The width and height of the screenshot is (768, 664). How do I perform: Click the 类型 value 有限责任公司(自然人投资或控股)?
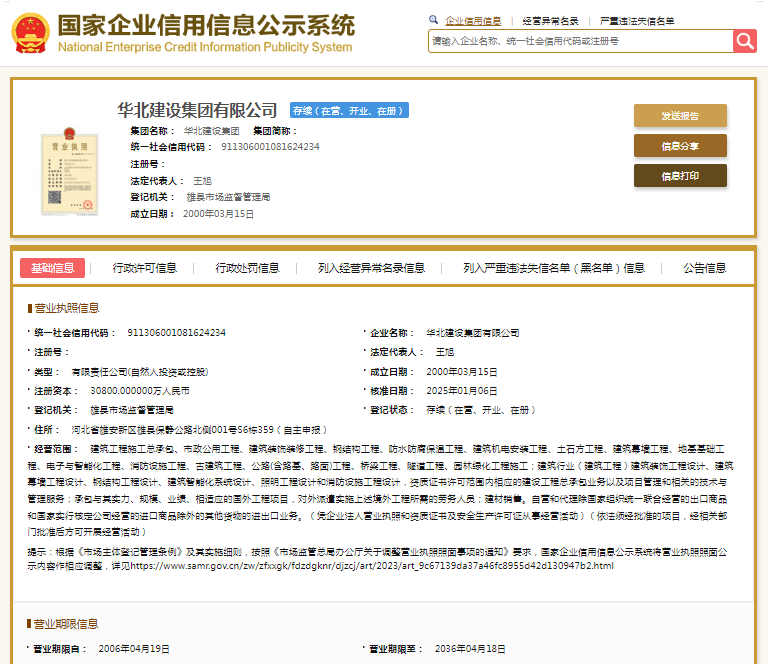click(x=140, y=372)
